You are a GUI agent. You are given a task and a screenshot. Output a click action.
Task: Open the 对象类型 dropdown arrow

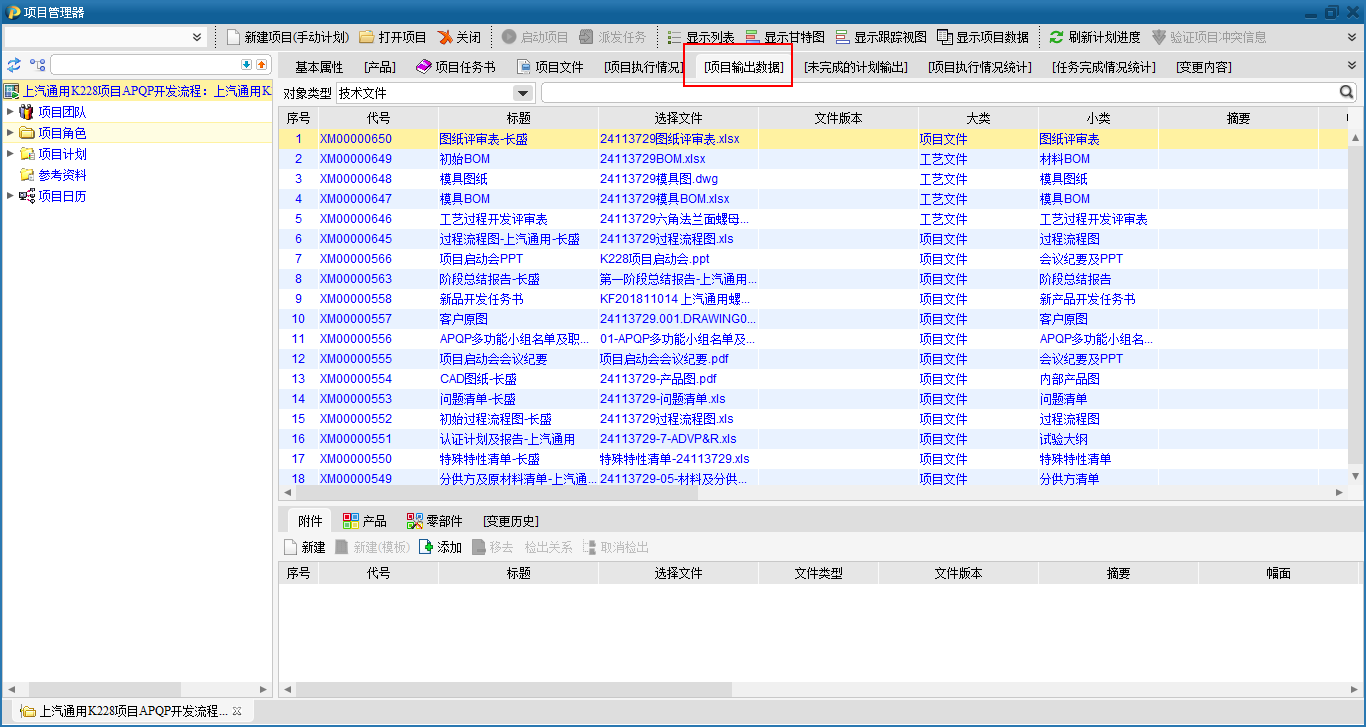(x=522, y=93)
